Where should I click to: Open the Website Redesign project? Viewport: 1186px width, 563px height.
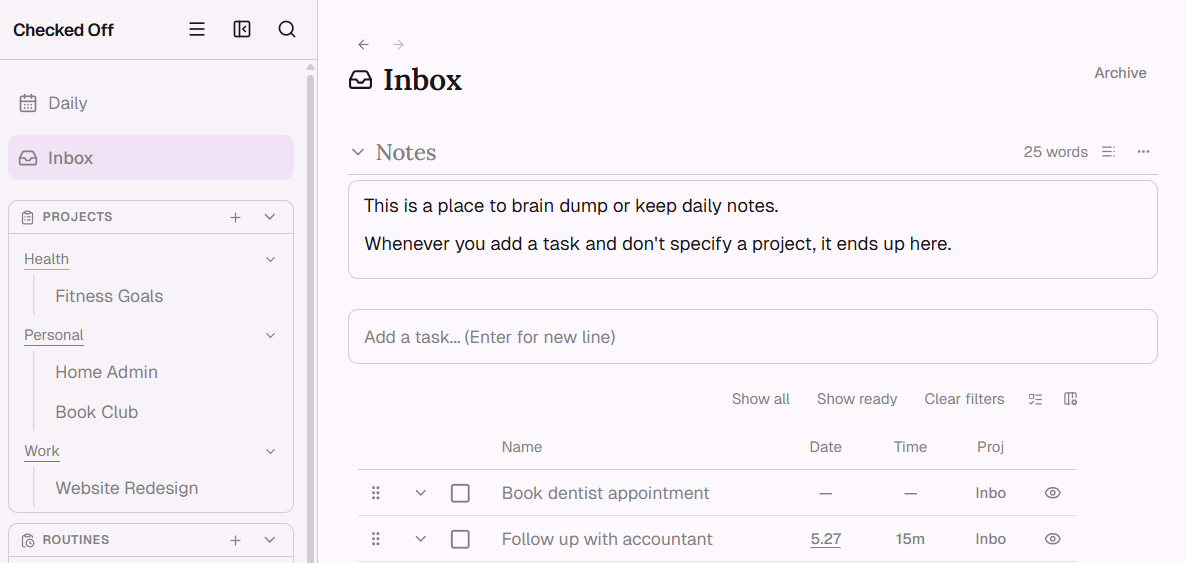pos(127,488)
